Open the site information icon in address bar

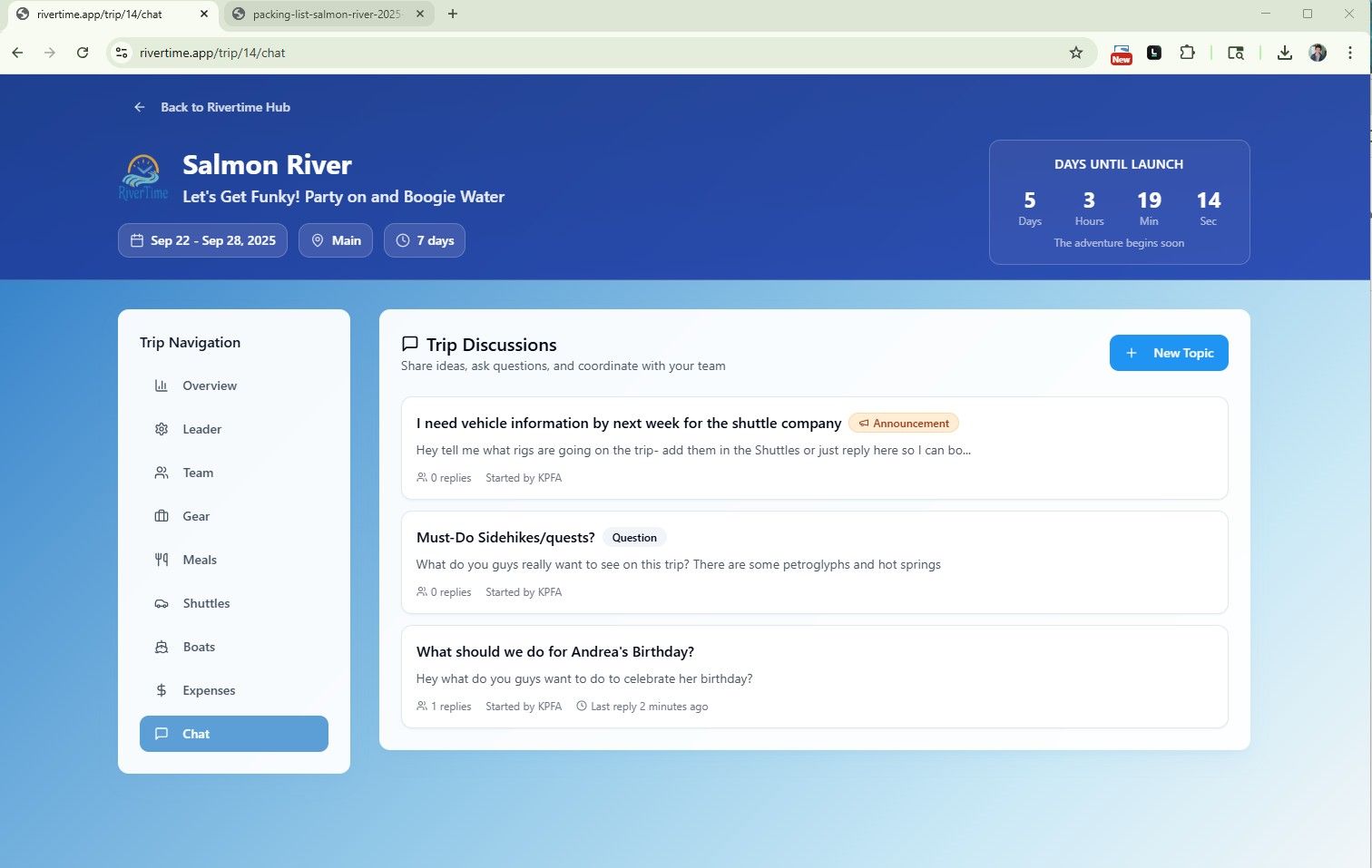pos(122,53)
